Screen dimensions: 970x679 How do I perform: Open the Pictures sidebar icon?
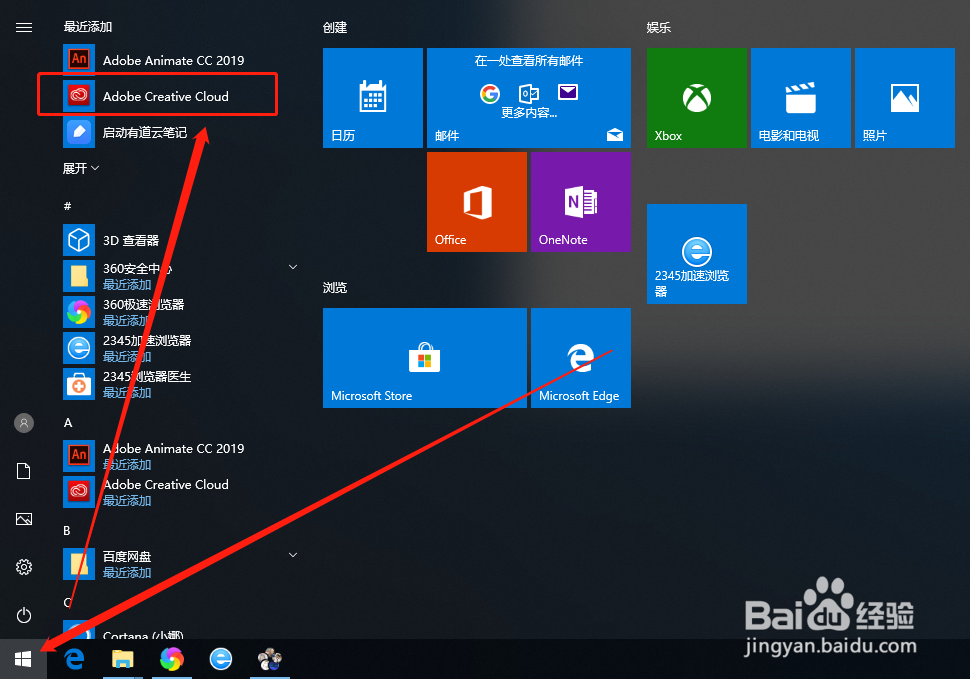[24, 519]
